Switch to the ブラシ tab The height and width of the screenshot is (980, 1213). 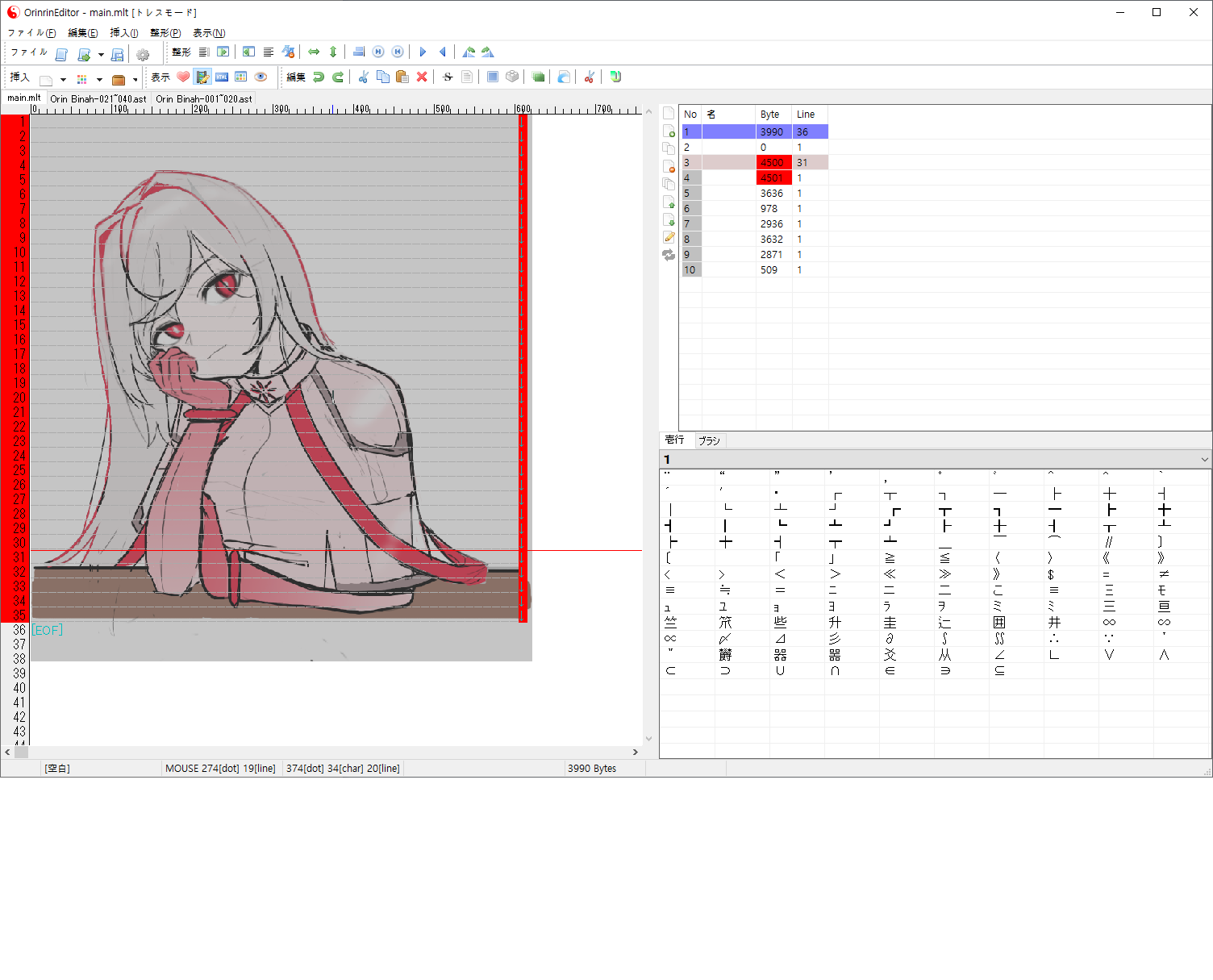pos(709,440)
